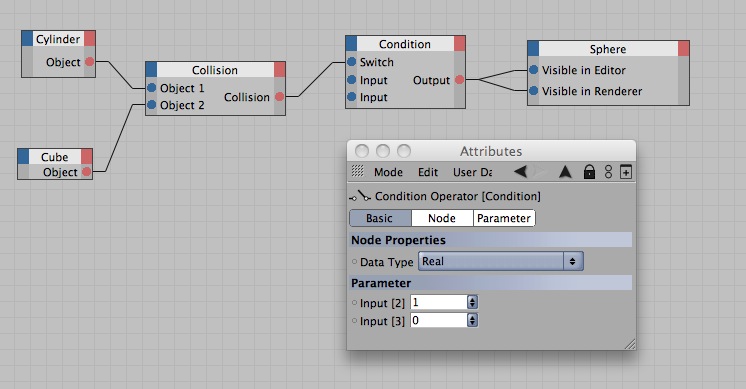Click Cube node's Object output port
Screen dimensions: 746x389
click(x=86, y=172)
